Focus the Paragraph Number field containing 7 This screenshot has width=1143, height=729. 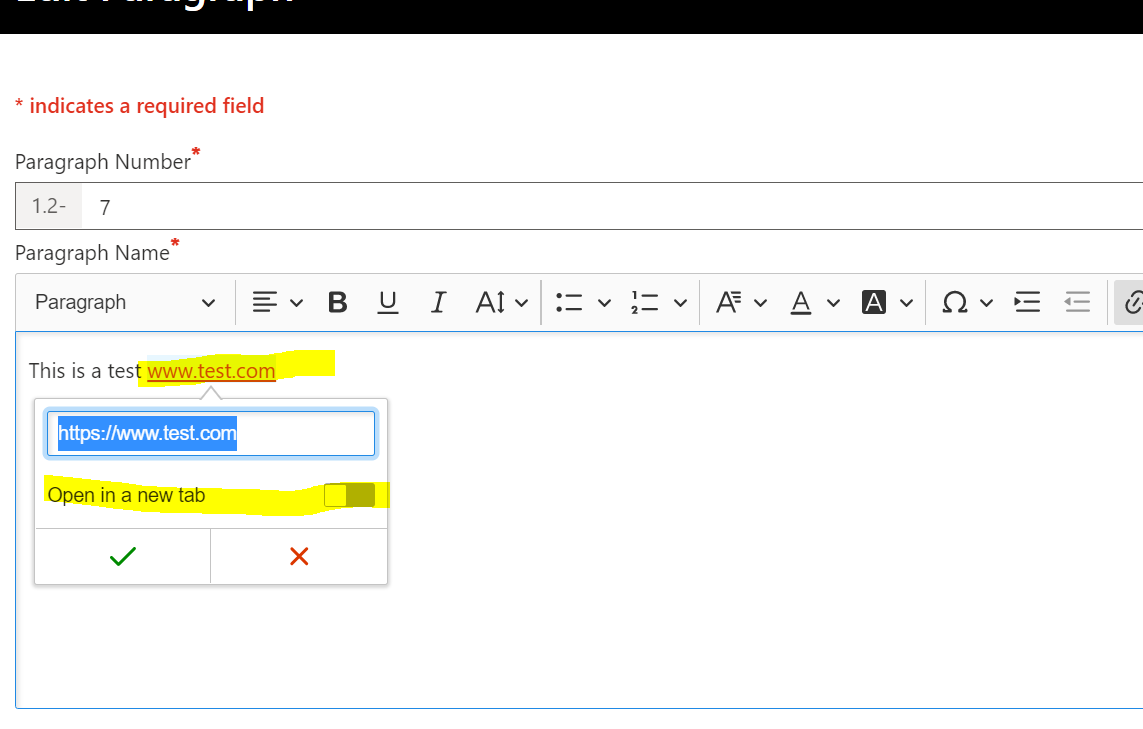612,206
